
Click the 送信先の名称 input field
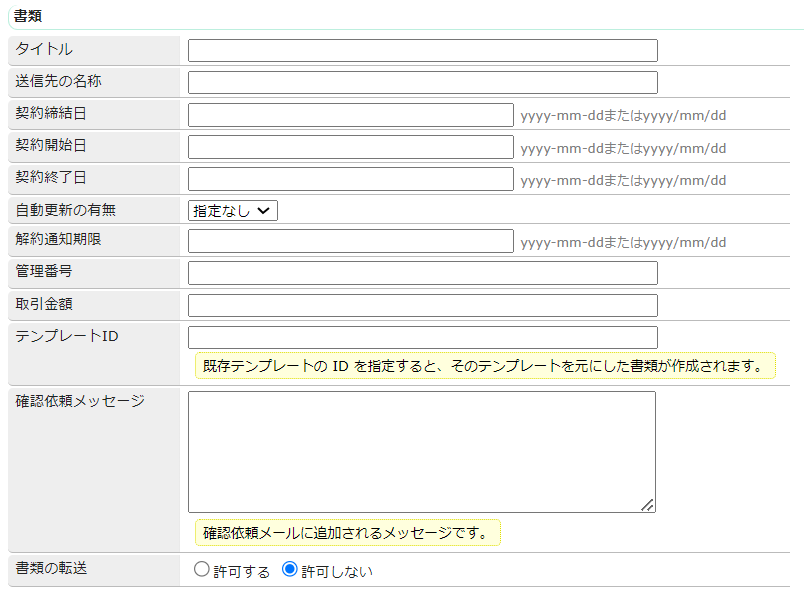420,82
